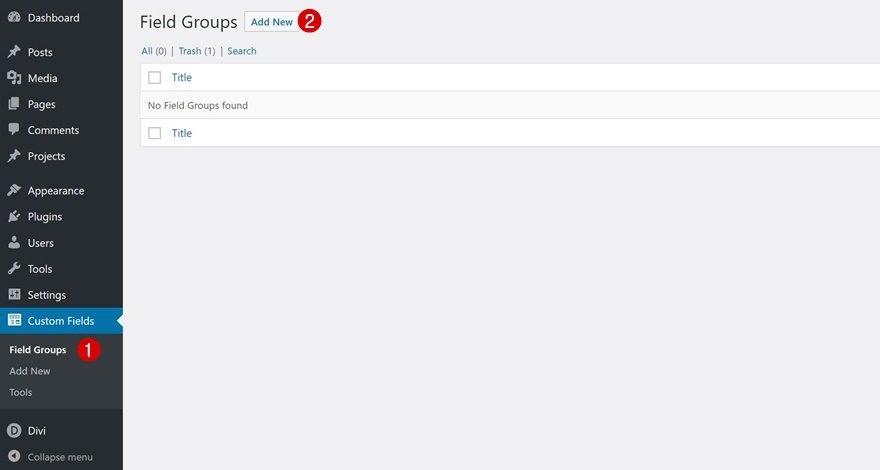
Task: Click the Add New button beside Field Groups
Action: click(x=272, y=22)
